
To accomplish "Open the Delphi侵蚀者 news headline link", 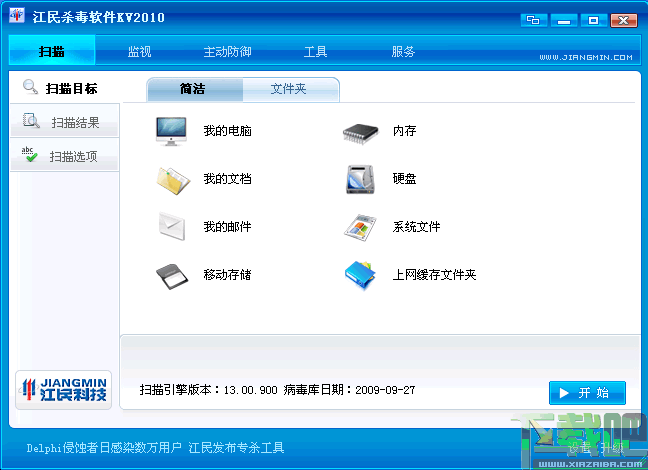I will (155, 448).
